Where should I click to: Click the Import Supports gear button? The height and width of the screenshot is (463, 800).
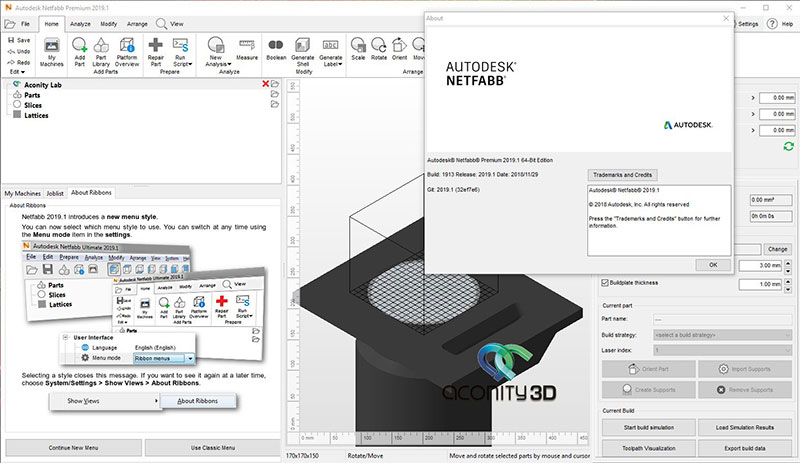tap(745, 369)
